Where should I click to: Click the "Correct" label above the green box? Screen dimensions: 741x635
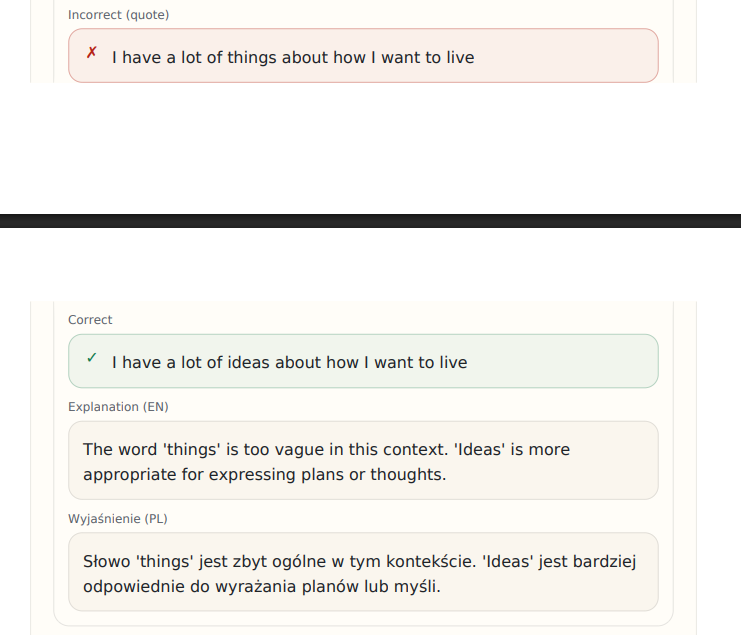(90, 320)
